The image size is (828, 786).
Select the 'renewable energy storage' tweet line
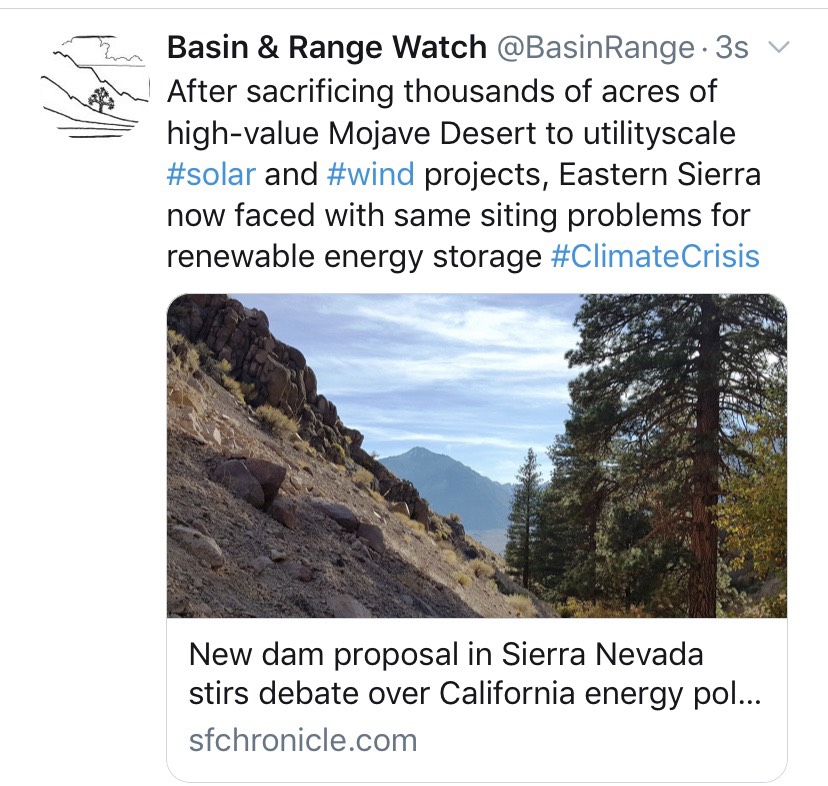354,257
